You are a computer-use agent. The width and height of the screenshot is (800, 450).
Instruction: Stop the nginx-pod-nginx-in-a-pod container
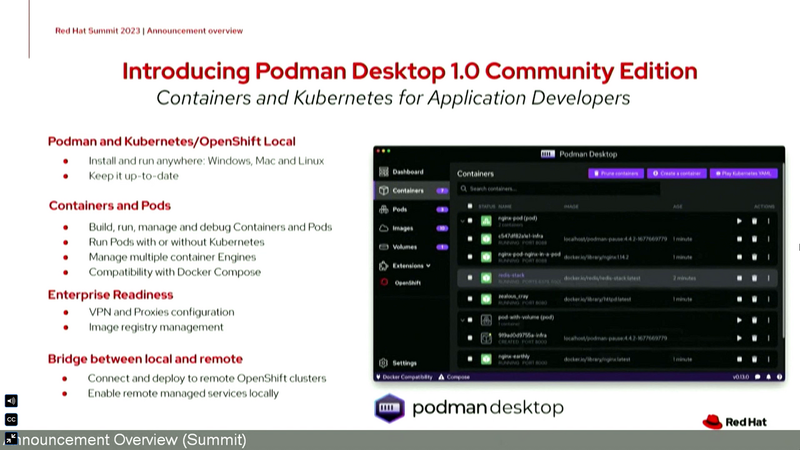pyautogui.click(x=739, y=257)
